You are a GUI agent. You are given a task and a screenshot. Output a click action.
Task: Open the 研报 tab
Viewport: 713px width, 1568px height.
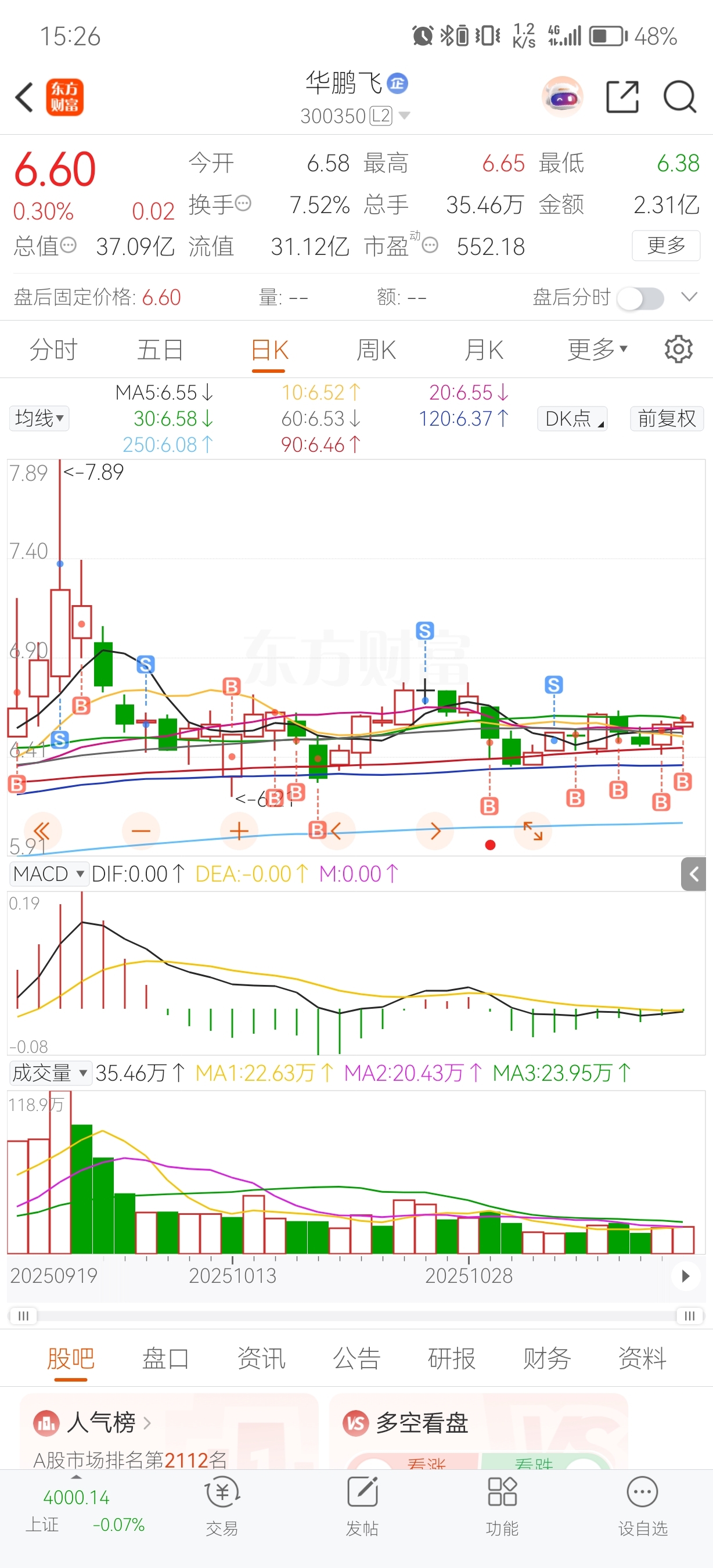point(451,1359)
